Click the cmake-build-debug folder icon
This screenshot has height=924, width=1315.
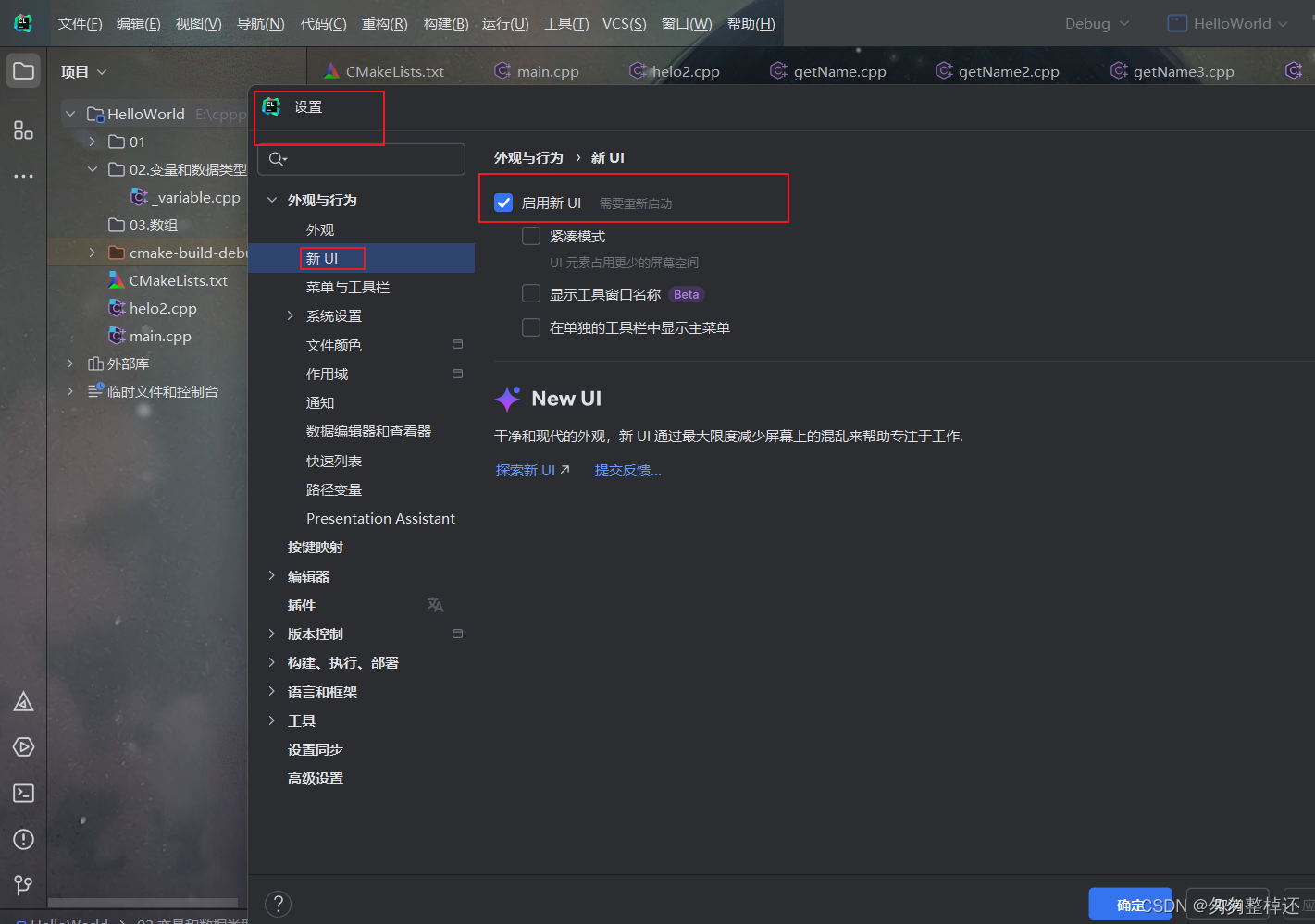117,253
